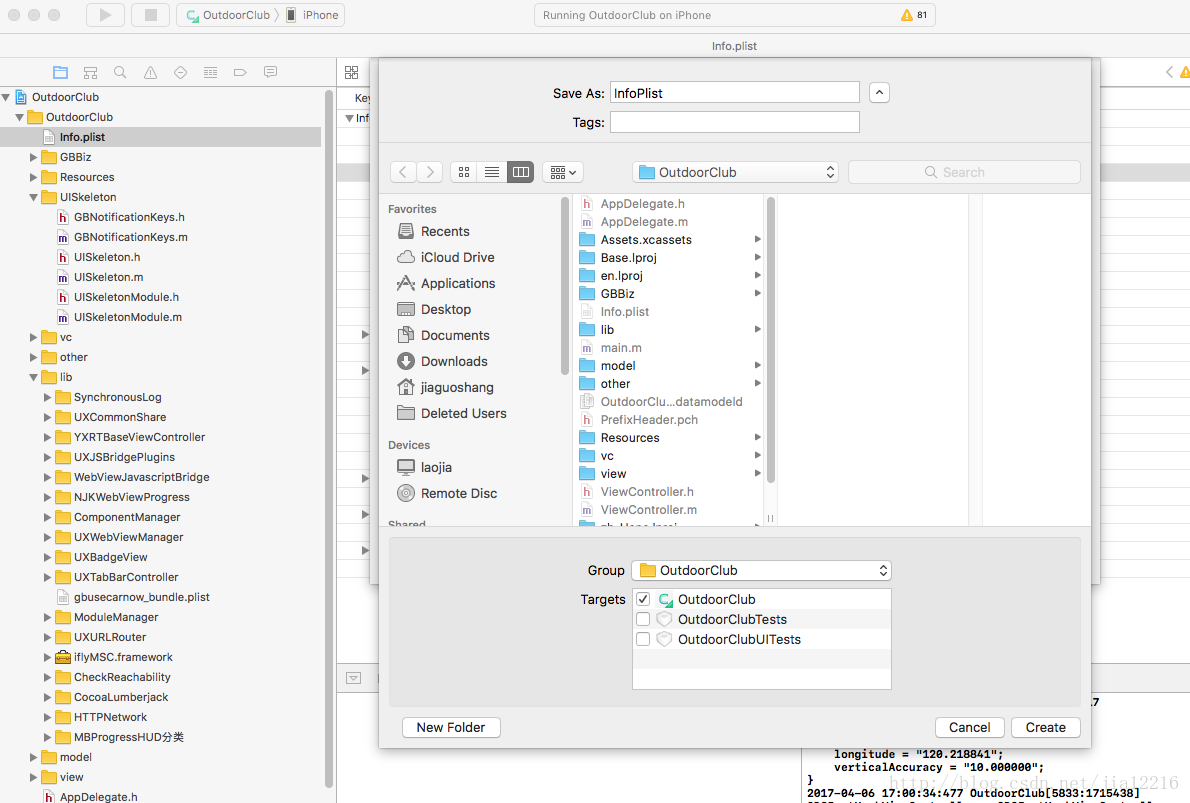Image resolution: width=1190 pixels, height=803 pixels.
Task: Collapse the UISkeleton group
Action: (x=33, y=197)
